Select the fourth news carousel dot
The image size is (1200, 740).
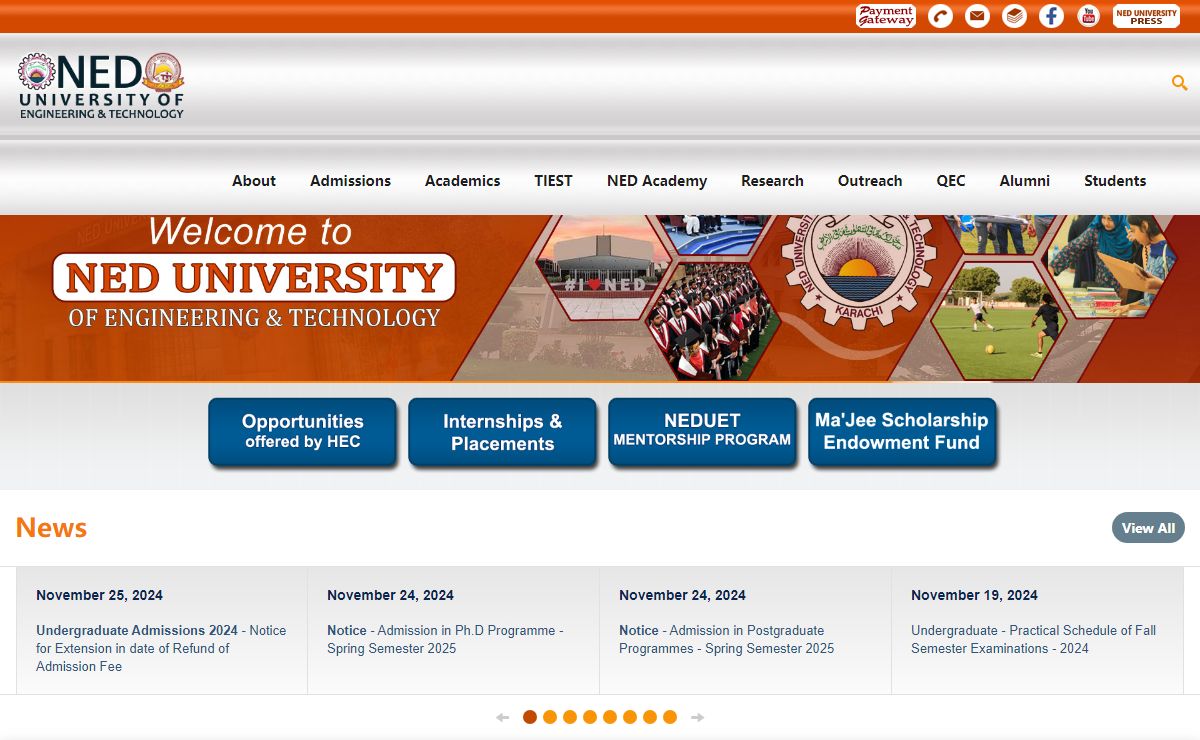(x=590, y=717)
